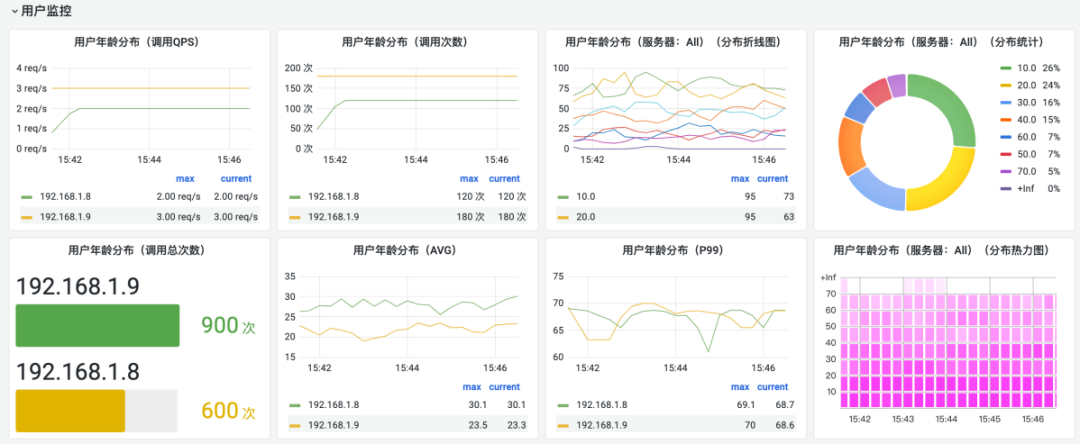1080x444 pixels.
Task: Click 69.1 max value in P99 legend
Action: pyautogui.click(x=745, y=405)
